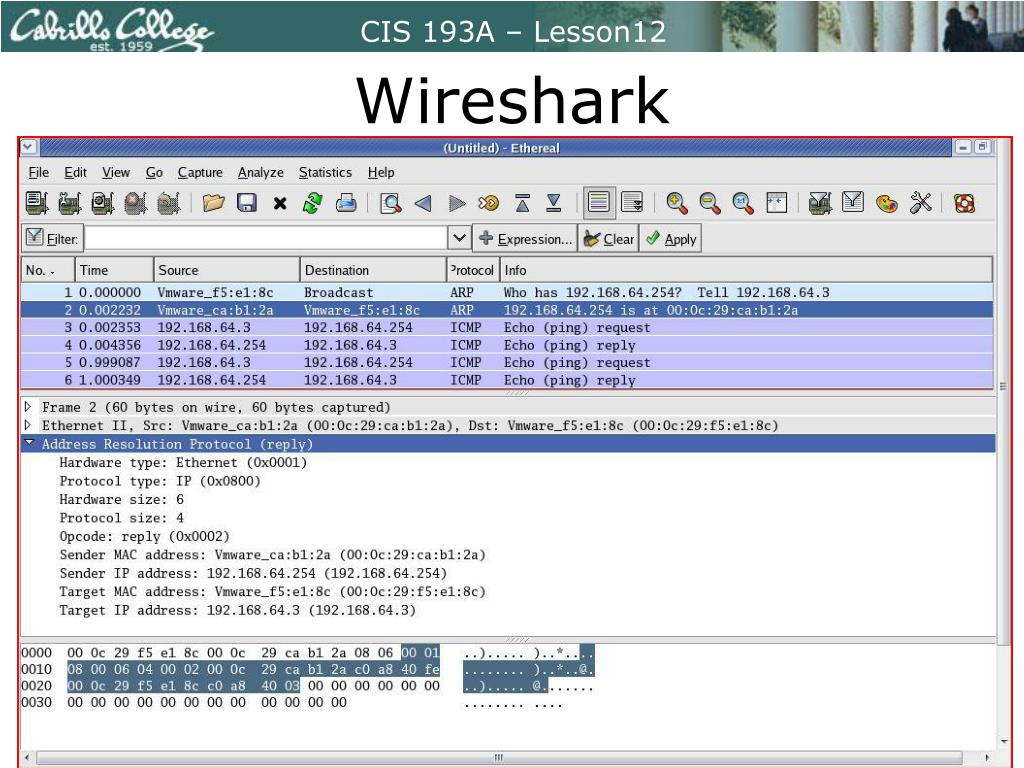Open preferences with tools icon
This screenshot has width=1024, height=768.
tap(920, 203)
